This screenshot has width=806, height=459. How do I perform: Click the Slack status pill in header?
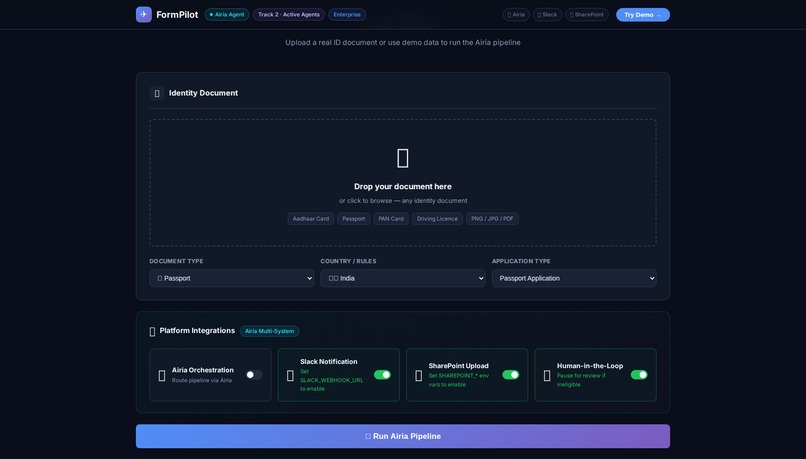click(x=547, y=14)
